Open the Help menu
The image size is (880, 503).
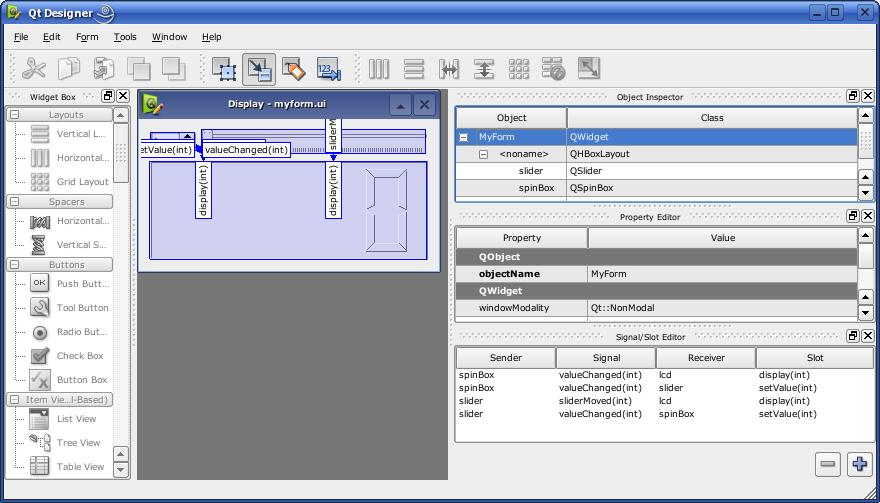point(212,37)
